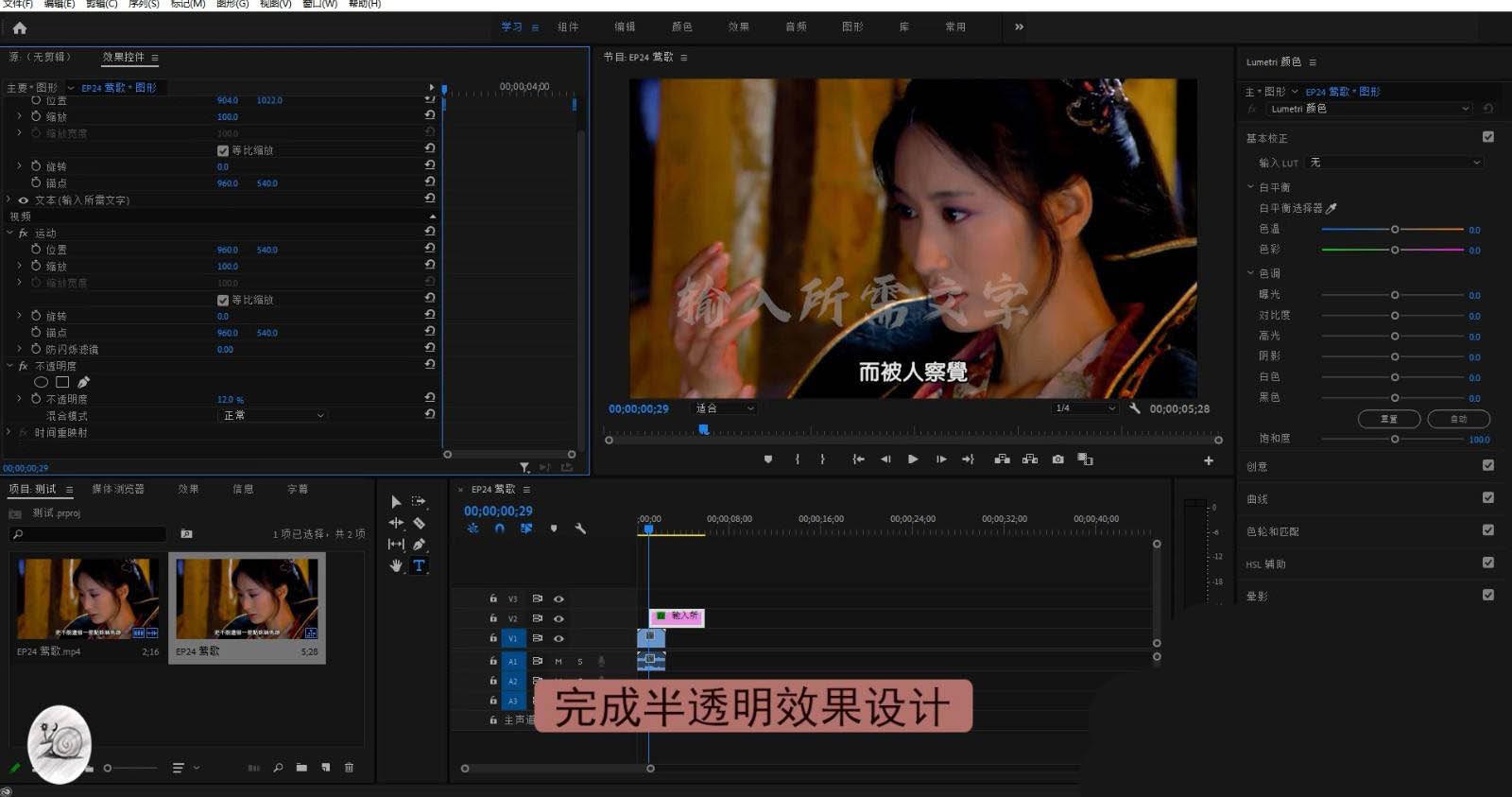Open the Input LUT dropdown
Image resolution: width=1512 pixels, height=797 pixels.
click(1394, 163)
